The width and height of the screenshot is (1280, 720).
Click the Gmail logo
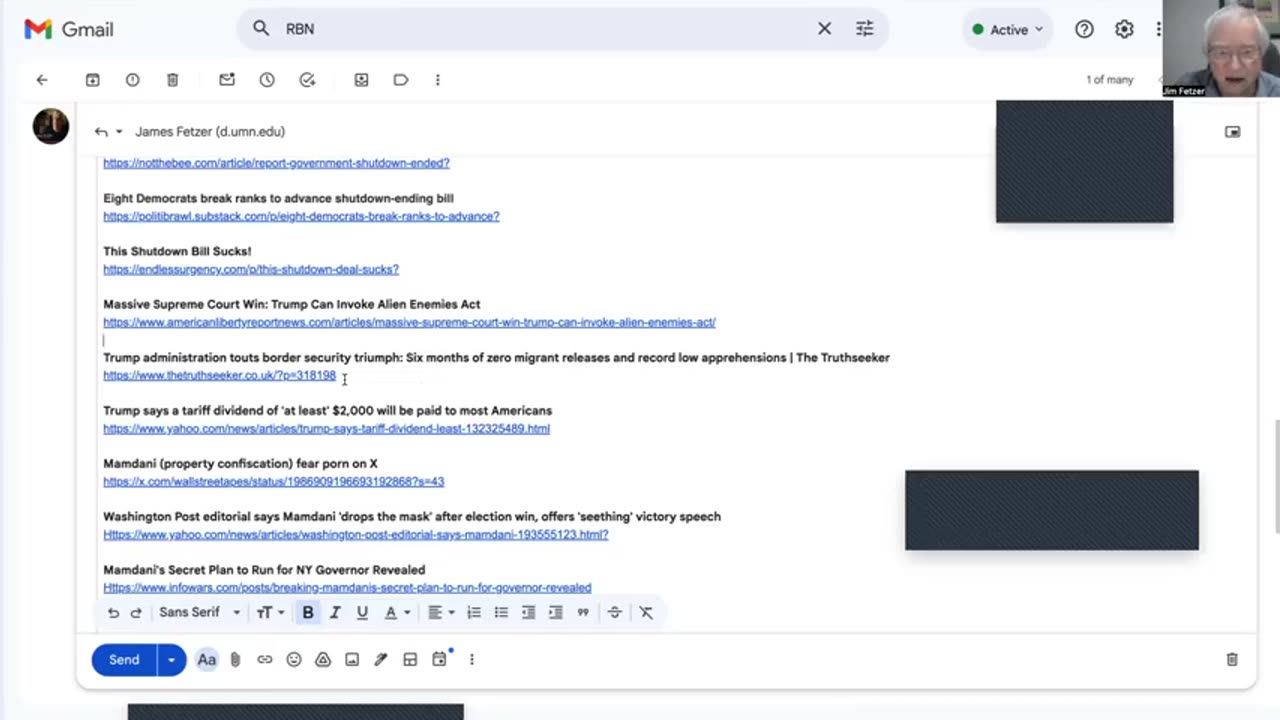[x=68, y=29]
